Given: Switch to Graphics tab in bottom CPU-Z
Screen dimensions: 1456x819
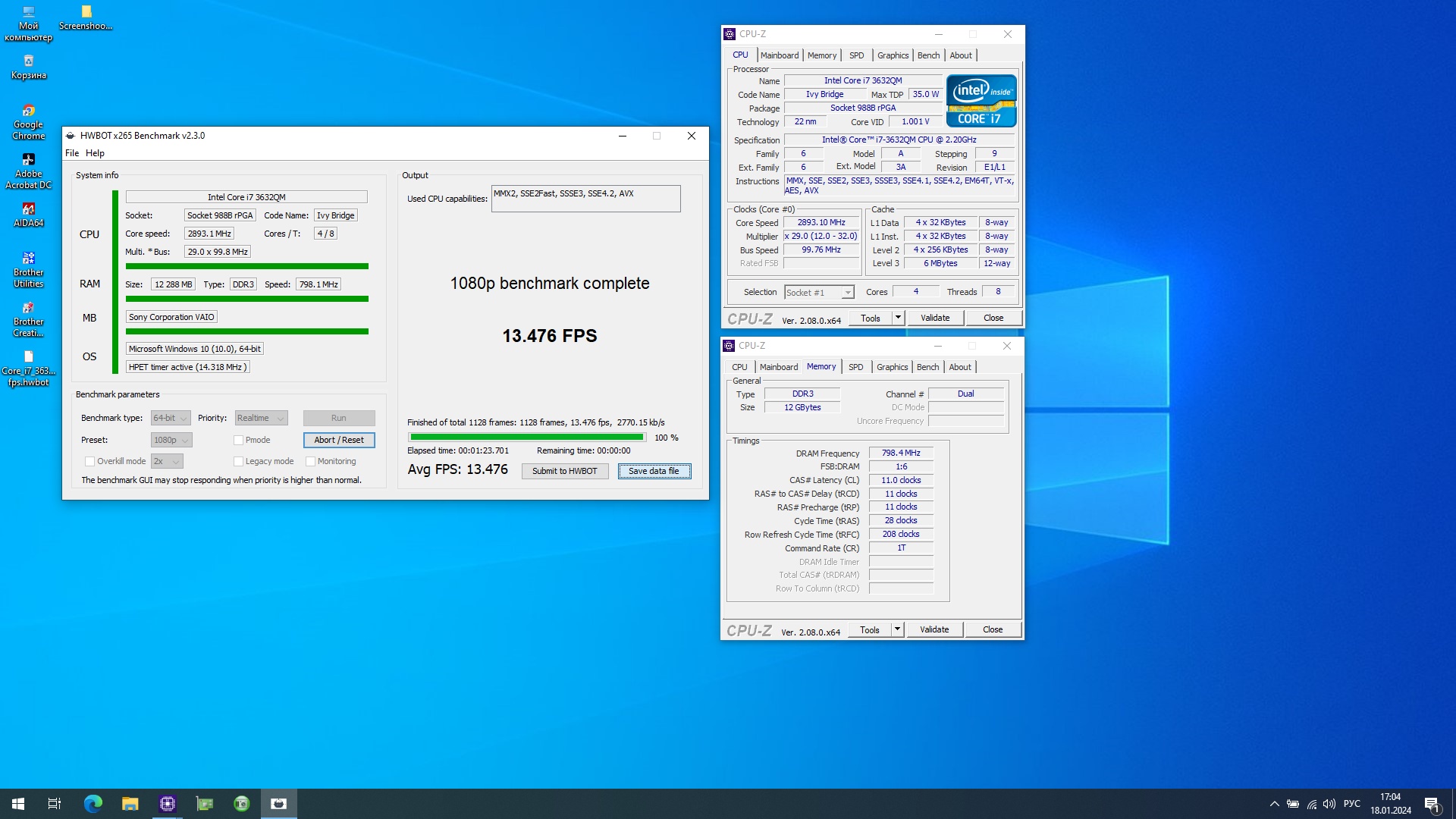Looking at the screenshot, I should tap(892, 367).
